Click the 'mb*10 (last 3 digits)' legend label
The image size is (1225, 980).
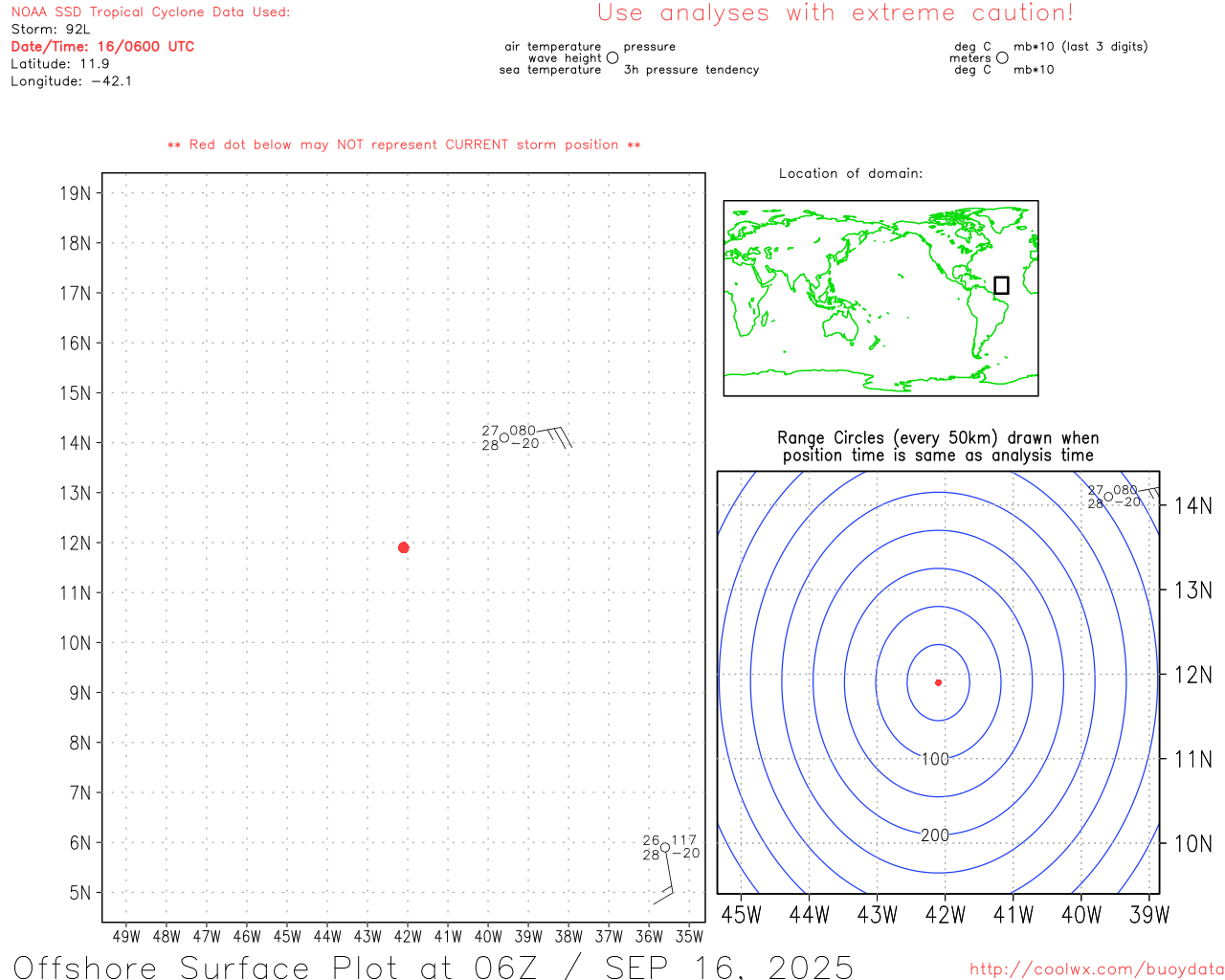point(1080,47)
